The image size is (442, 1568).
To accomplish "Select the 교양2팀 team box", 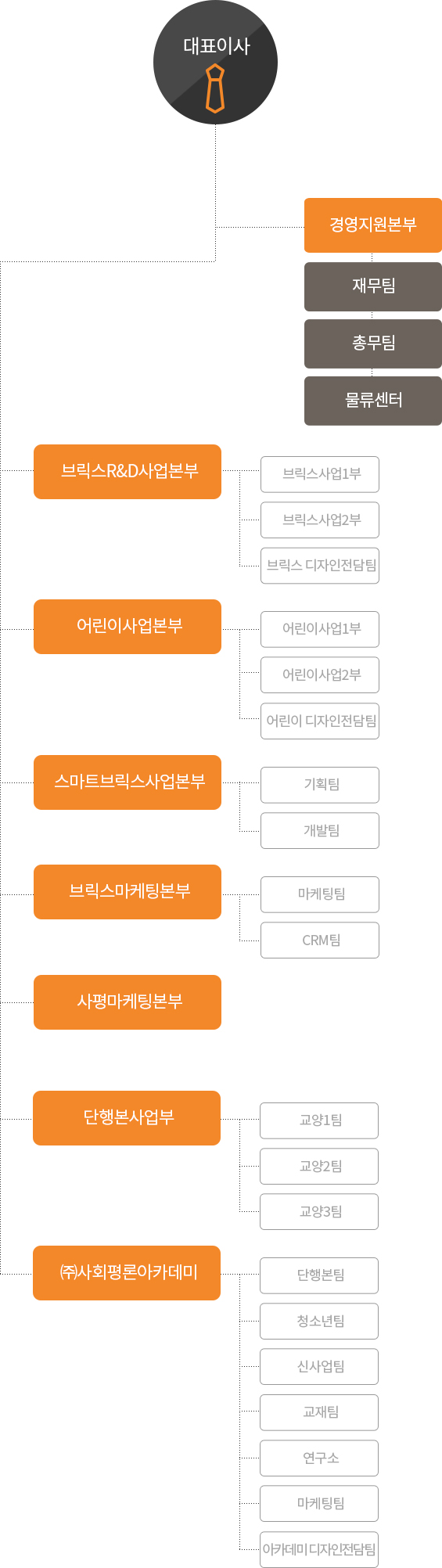I will (x=319, y=1167).
